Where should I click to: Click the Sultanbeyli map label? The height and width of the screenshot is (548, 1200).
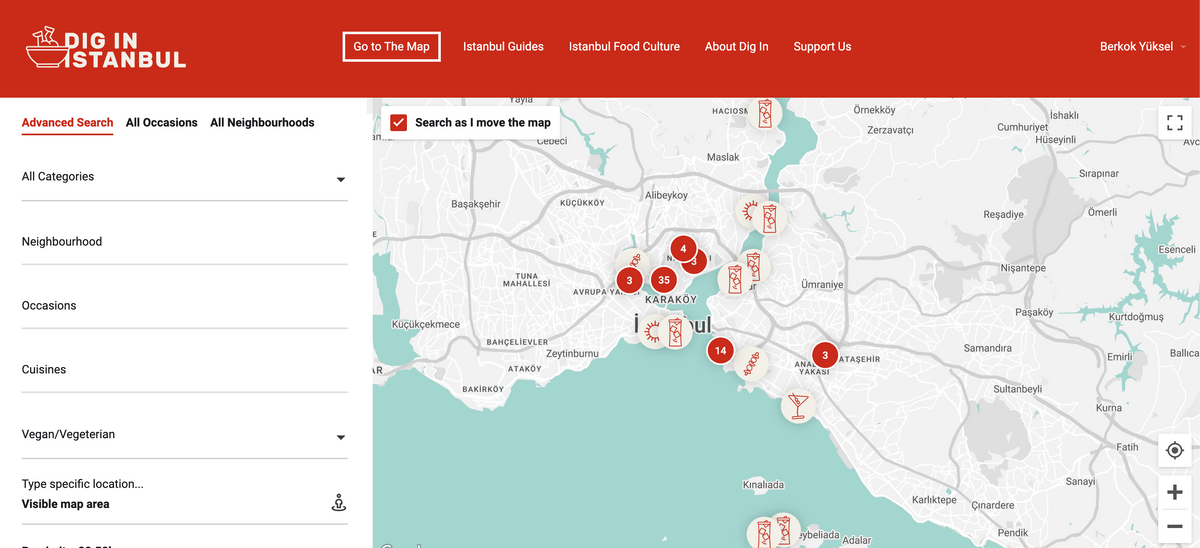pyautogui.click(x=1018, y=389)
